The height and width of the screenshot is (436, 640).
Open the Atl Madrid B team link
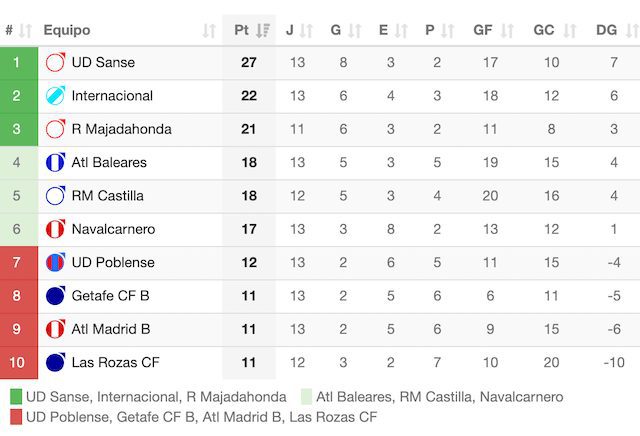point(111,329)
